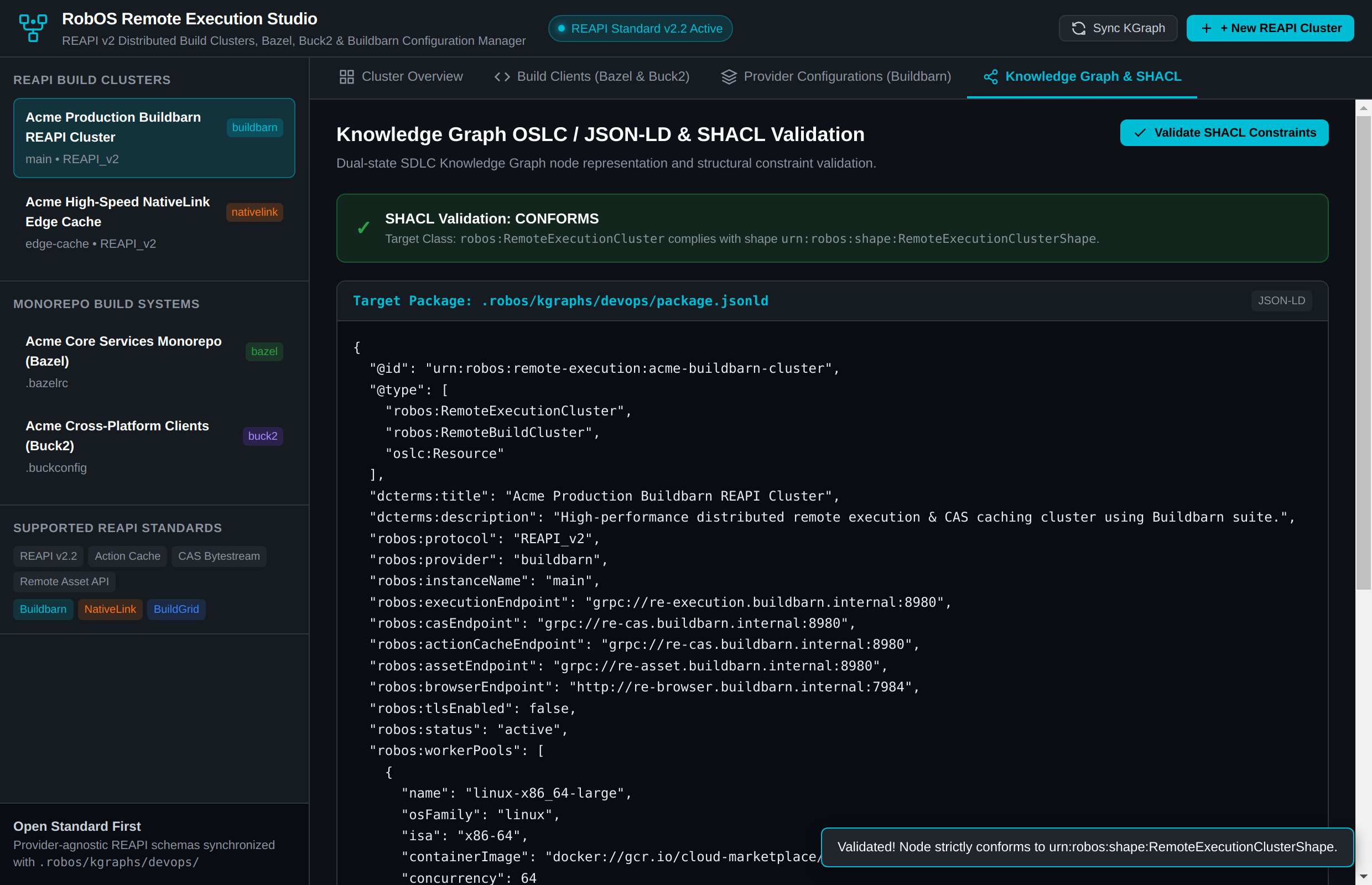Create a New REAPI Cluster
Screen dimensions: 1372x885
[x=1270, y=28]
